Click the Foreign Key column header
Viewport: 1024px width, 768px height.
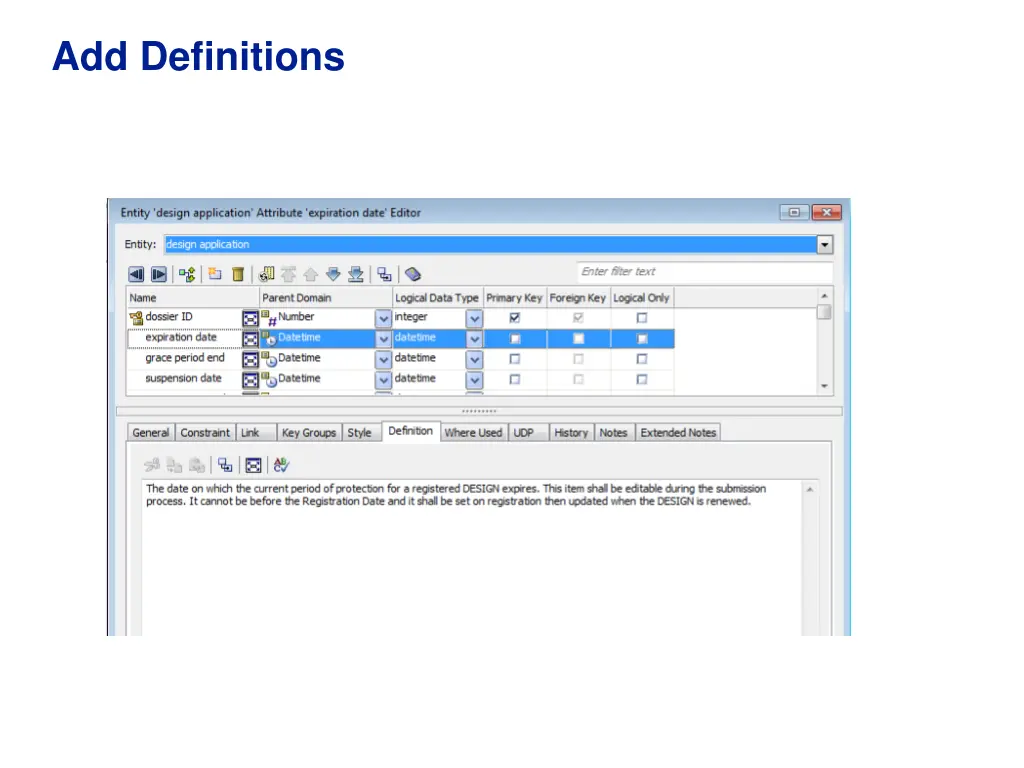(578, 298)
